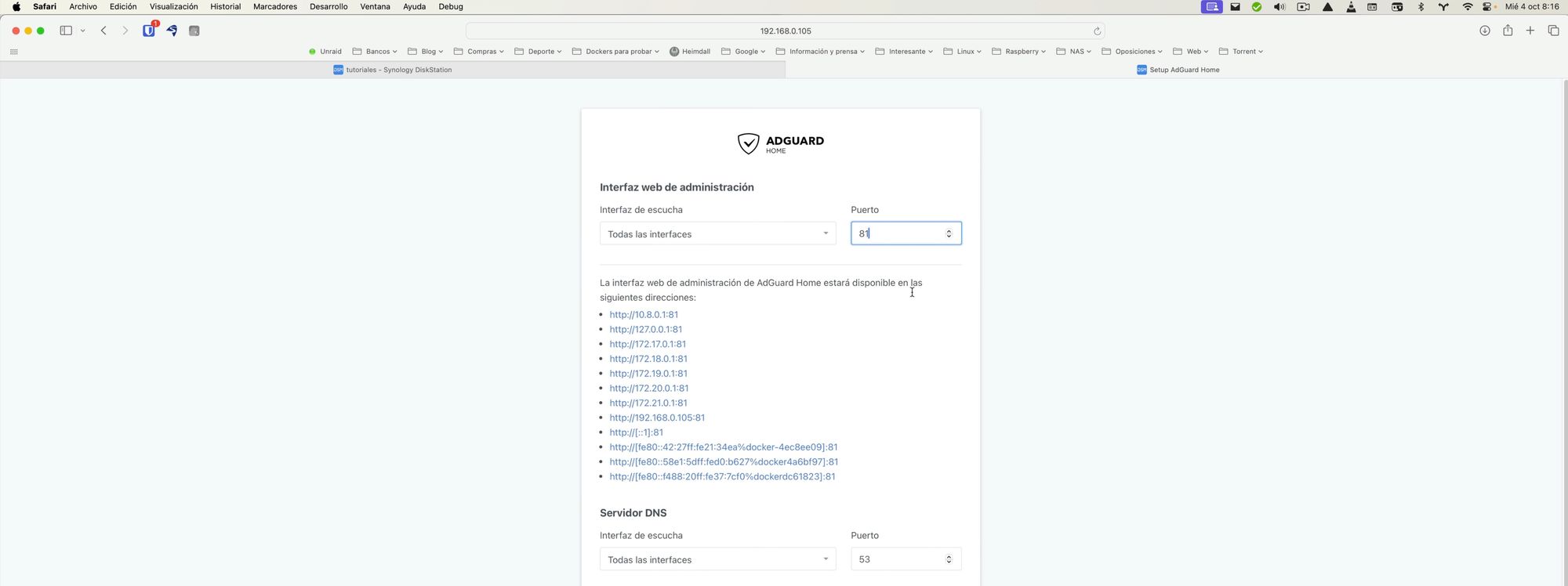This screenshot has width=1568, height=586.
Task: Expand the Blog bookmarks folder
Action: [x=426, y=52]
